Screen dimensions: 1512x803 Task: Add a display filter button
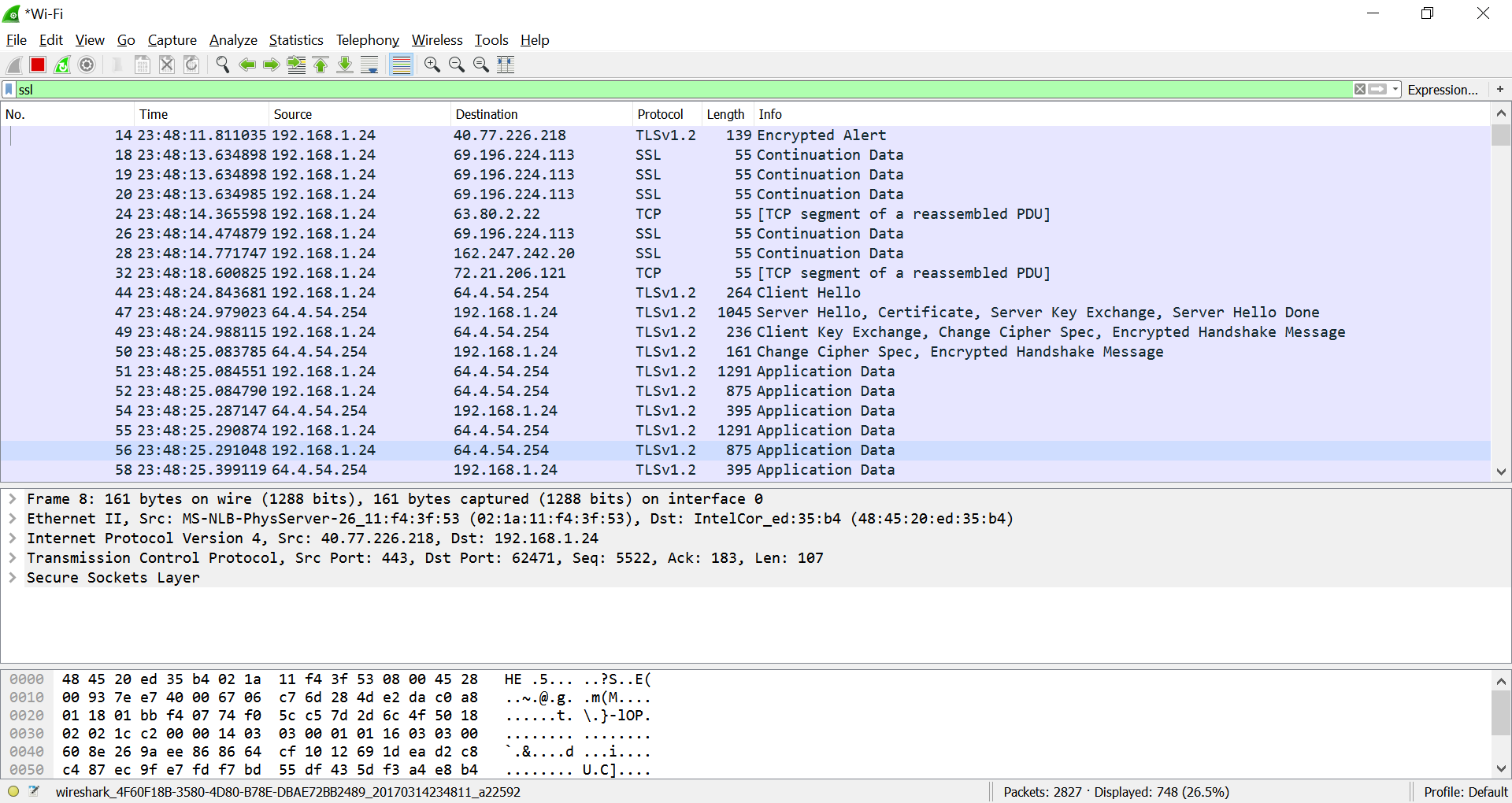coord(1500,90)
